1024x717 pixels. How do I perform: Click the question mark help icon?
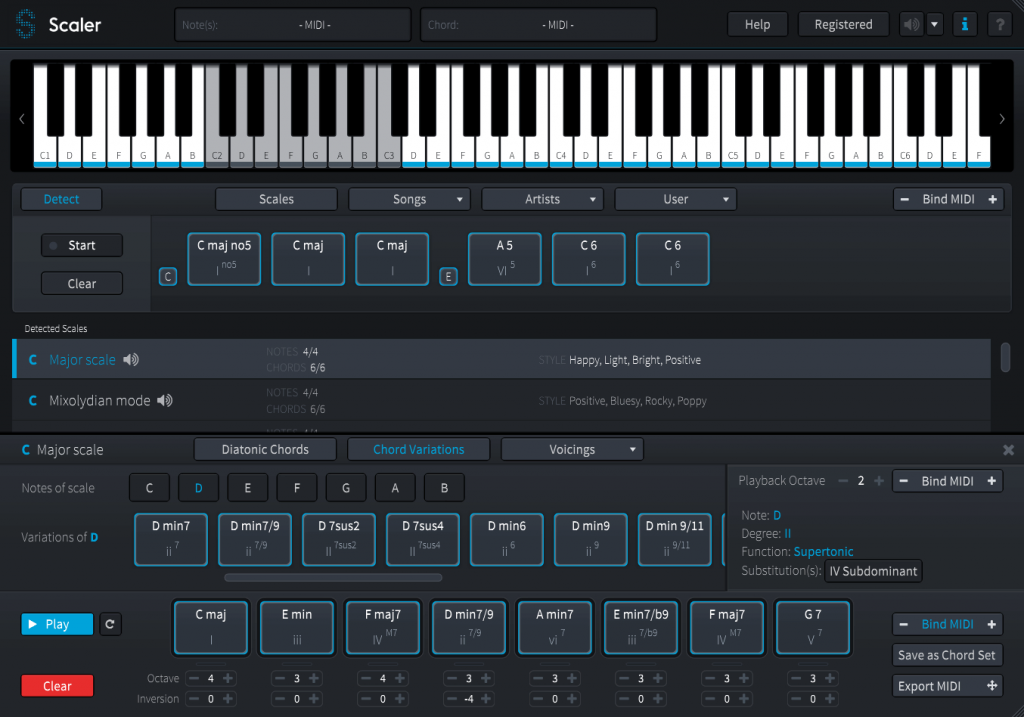[x=999, y=25]
